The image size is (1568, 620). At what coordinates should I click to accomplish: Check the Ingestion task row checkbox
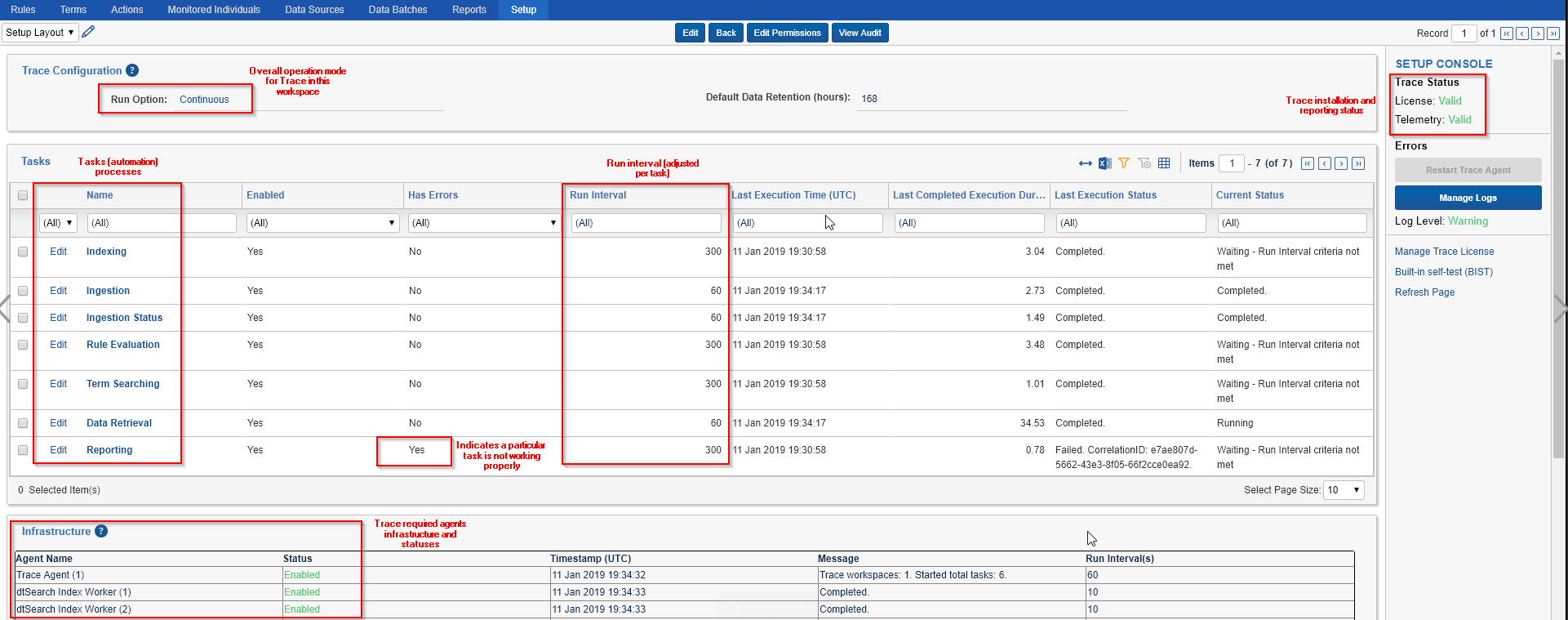(23, 291)
